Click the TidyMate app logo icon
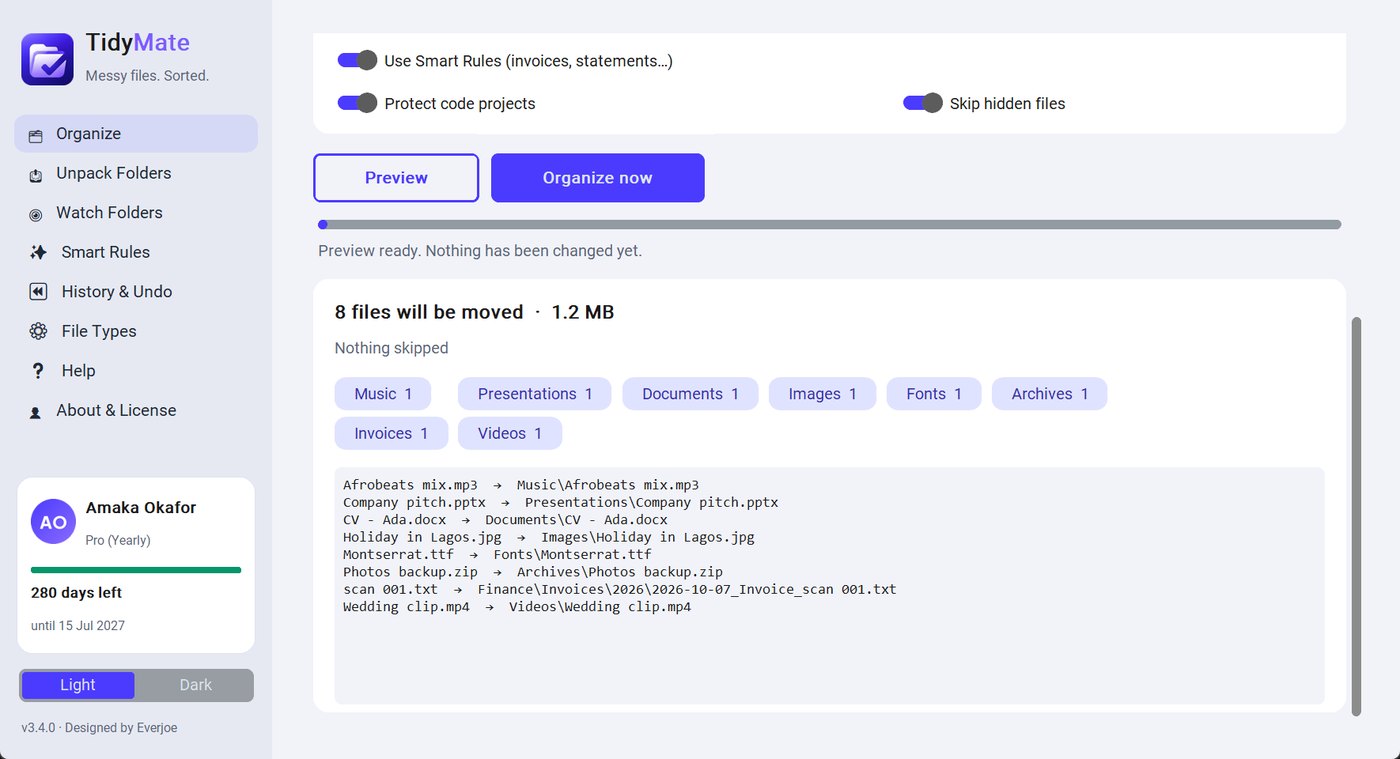 (47, 59)
